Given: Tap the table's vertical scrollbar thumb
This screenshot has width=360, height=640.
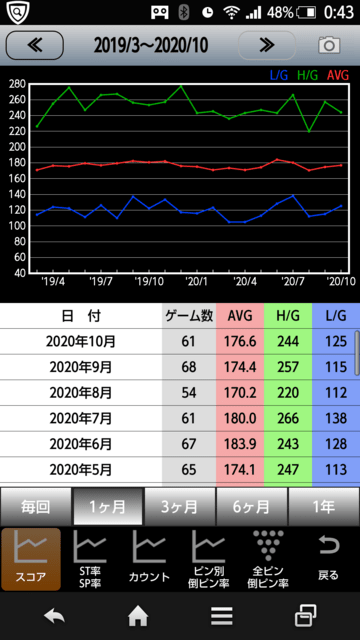Looking at the screenshot, I should click(x=357, y=353).
